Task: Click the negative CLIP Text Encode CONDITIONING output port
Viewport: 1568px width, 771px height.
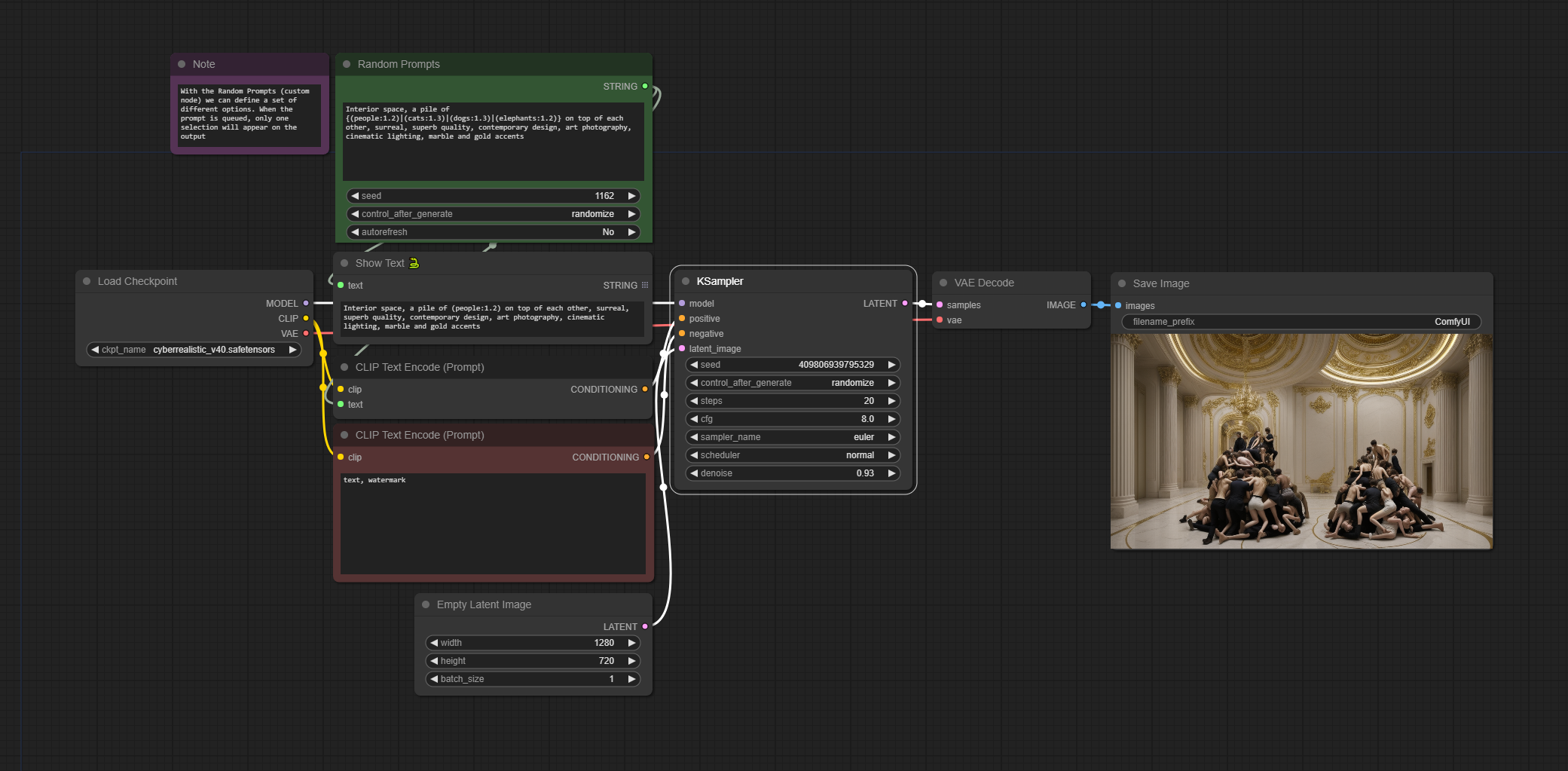Action: [646, 457]
